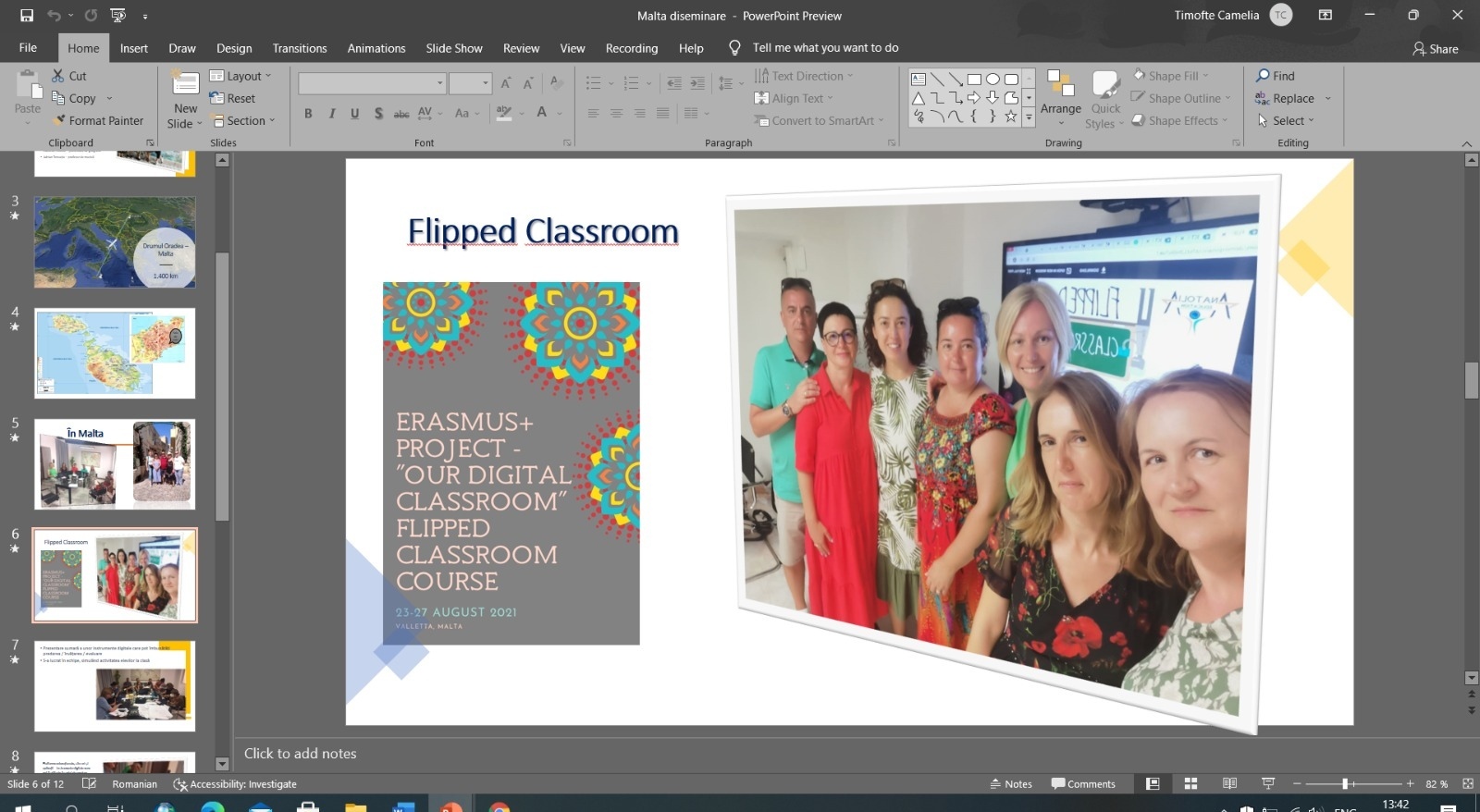This screenshot has height=812, width=1480.
Task: Open the Arrange tool
Action: [1060, 98]
